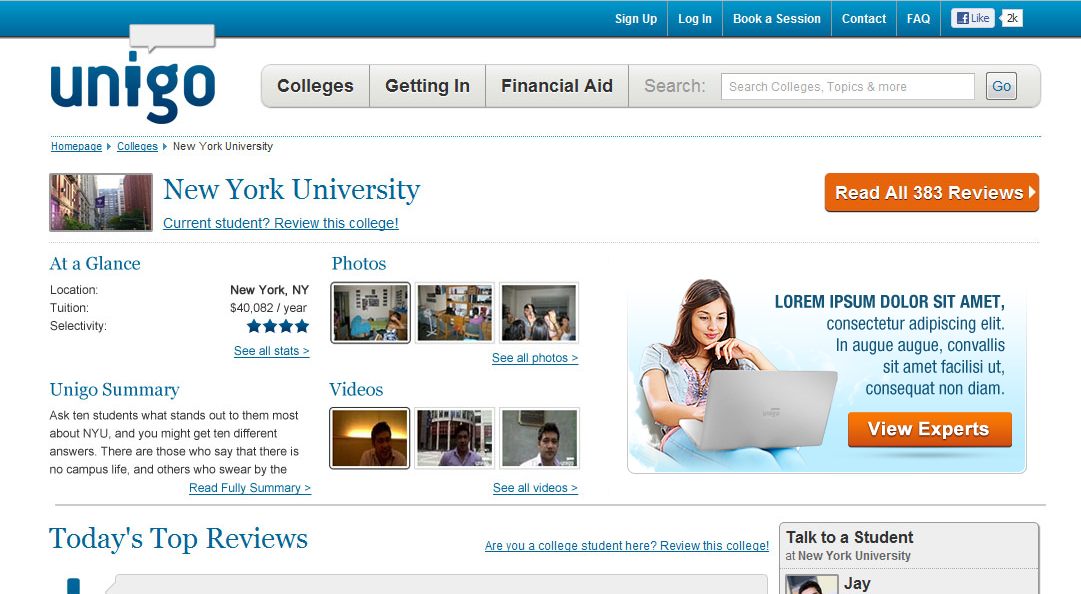Click the New York, NY location value

[x=270, y=290]
